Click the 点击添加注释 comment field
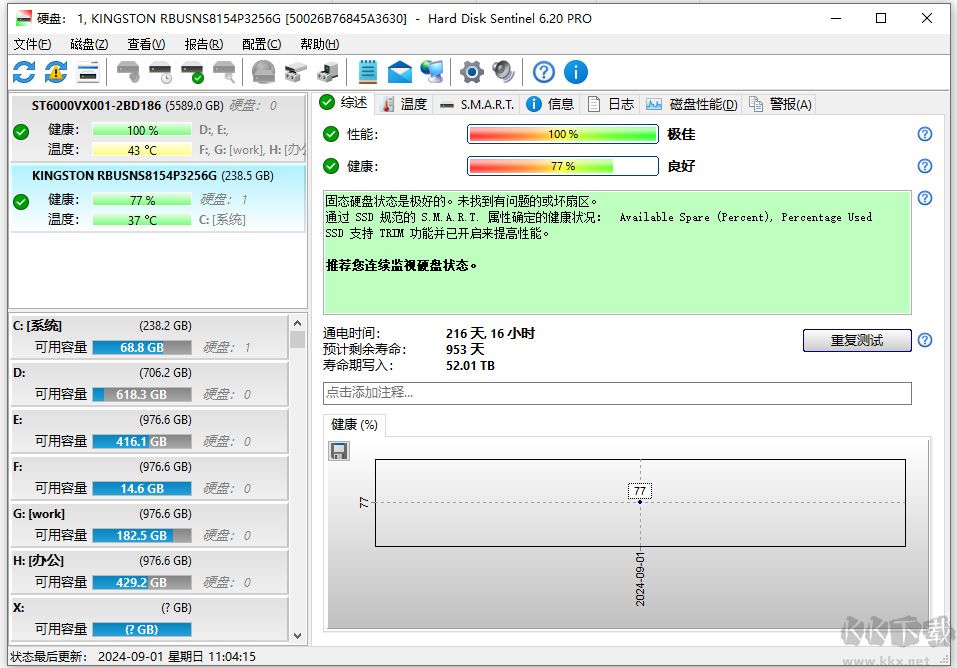The image size is (957, 668). tap(616, 393)
